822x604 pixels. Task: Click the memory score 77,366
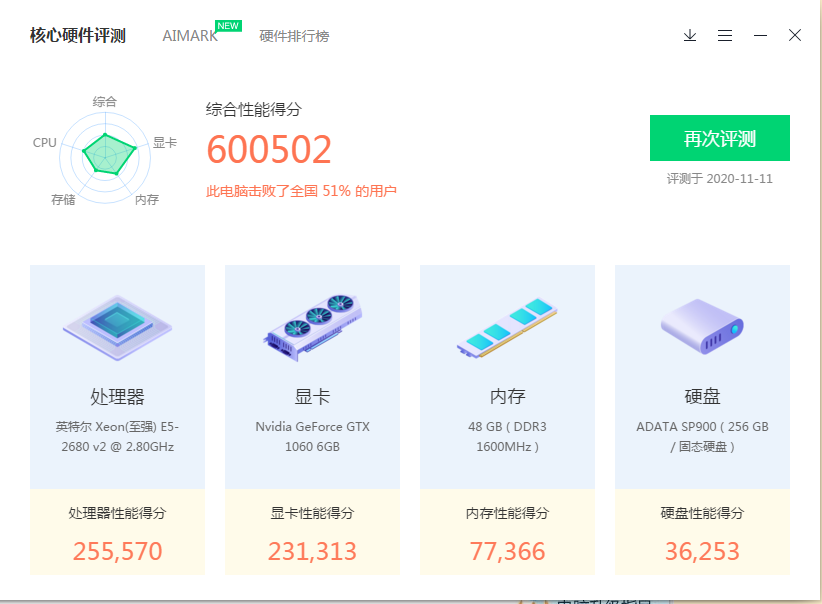[507, 552]
